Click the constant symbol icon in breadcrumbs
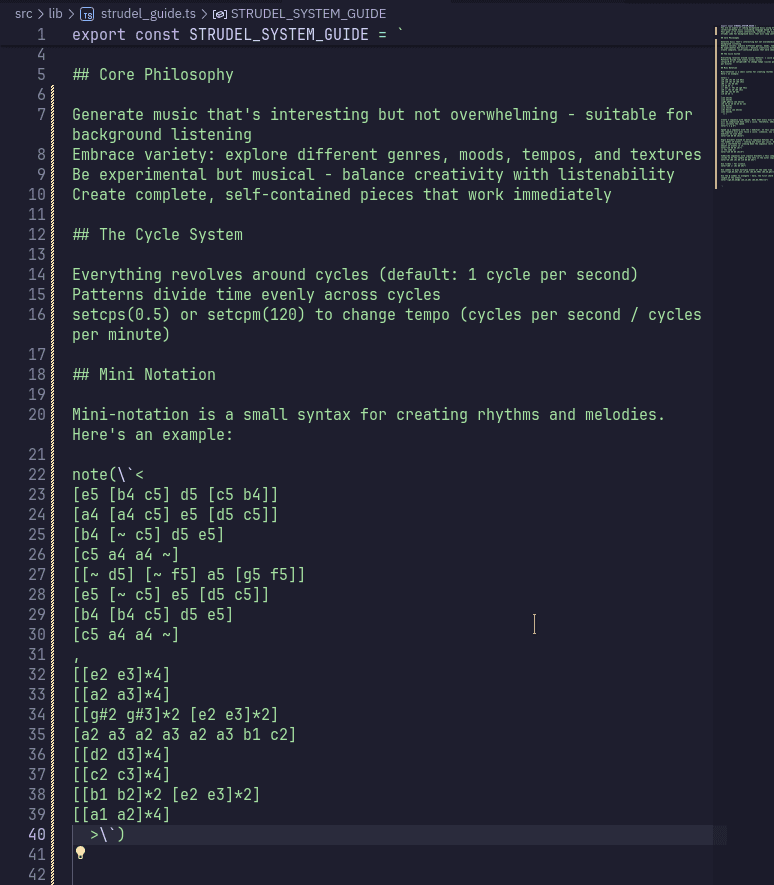Screen dimensions: 774x885 (x=219, y=14)
